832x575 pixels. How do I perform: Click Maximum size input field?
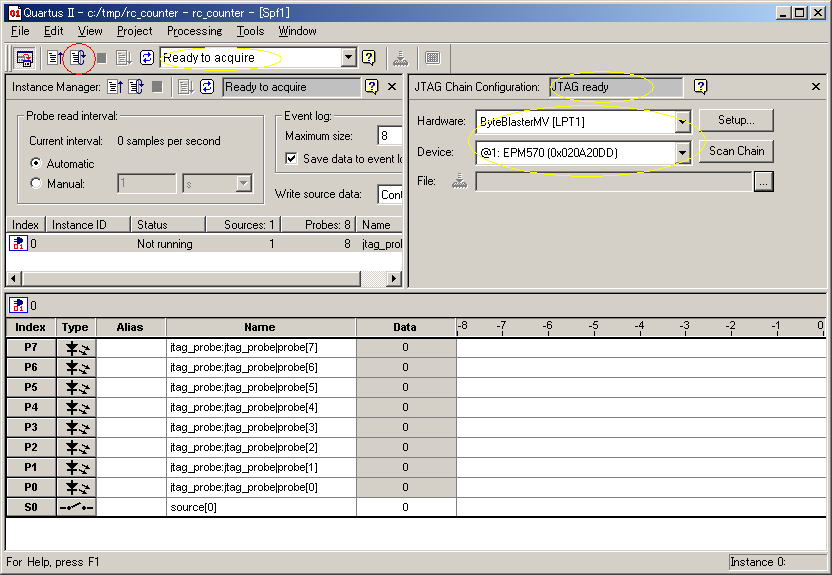pos(390,136)
